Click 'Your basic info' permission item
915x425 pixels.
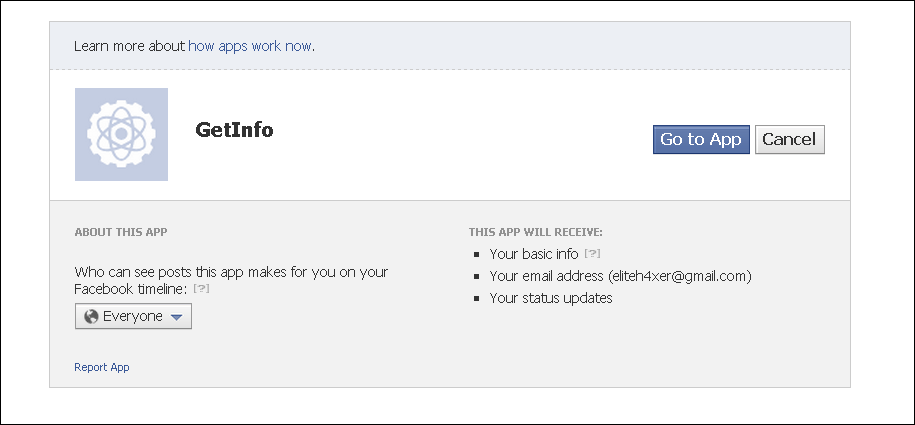(534, 254)
